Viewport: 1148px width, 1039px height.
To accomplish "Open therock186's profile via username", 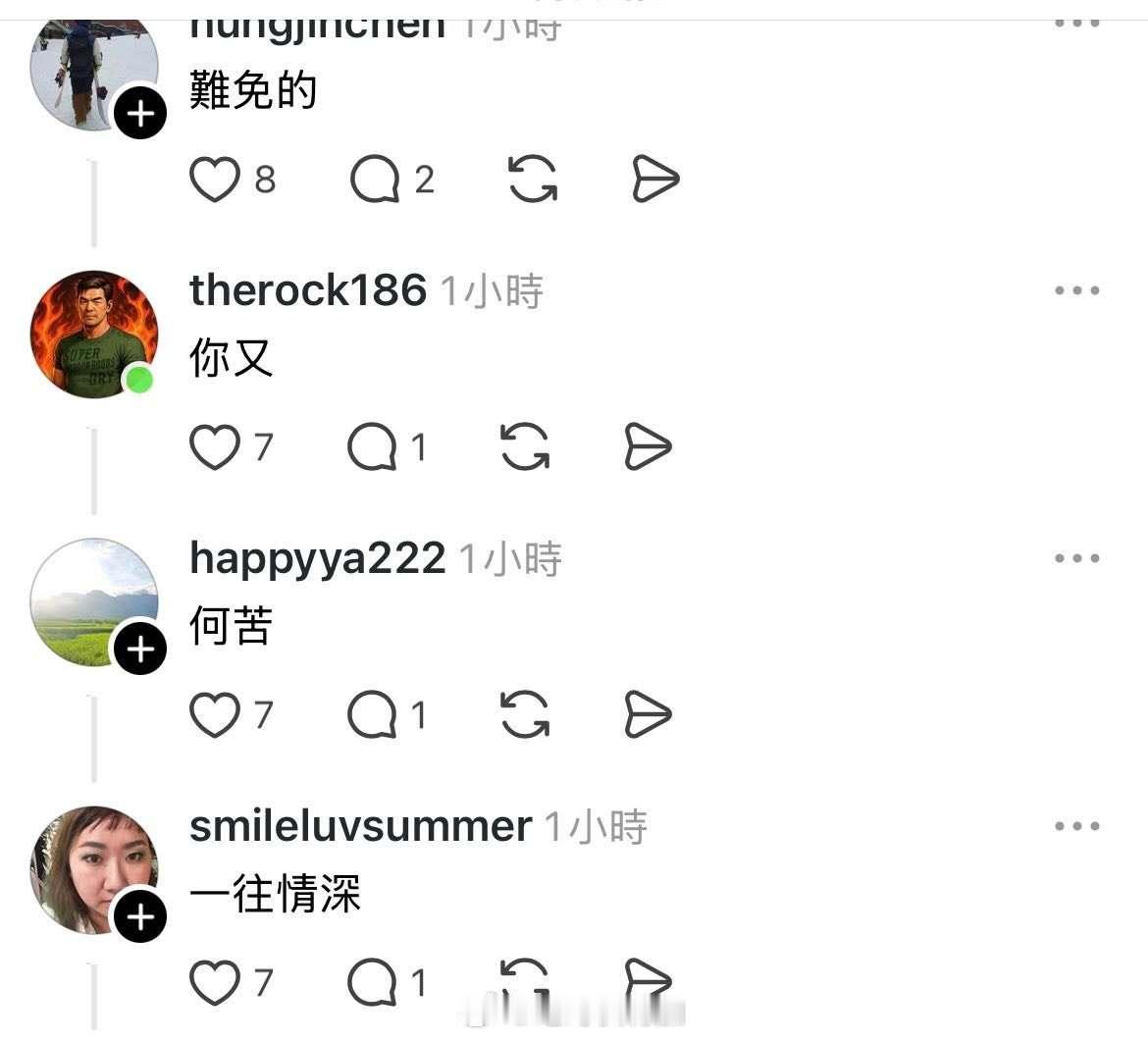I will 307,290.
